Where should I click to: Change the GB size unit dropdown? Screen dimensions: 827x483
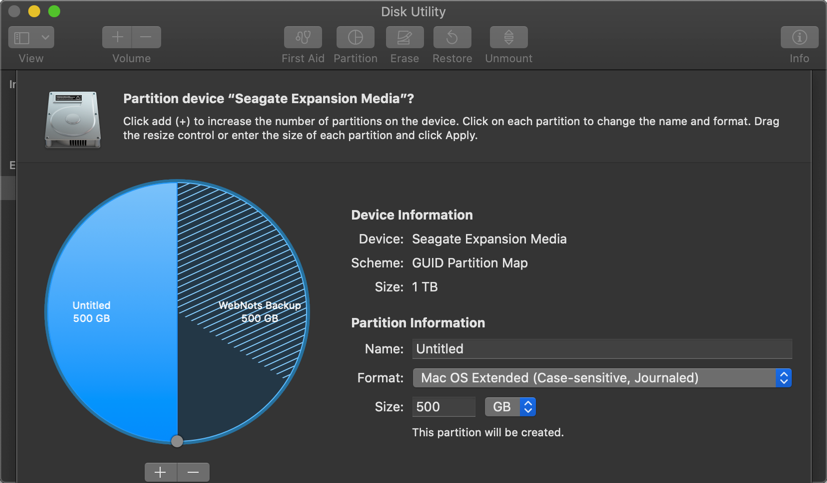tap(511, 407)
